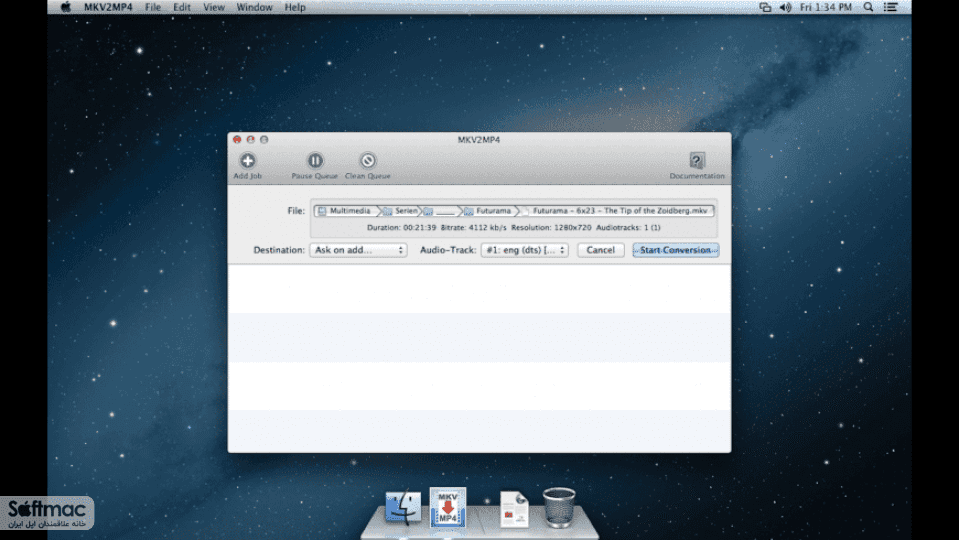Close the MKV2MP4 window with red button
The width and height of the screenshot is (959, 540).
(x=237, y=140)
